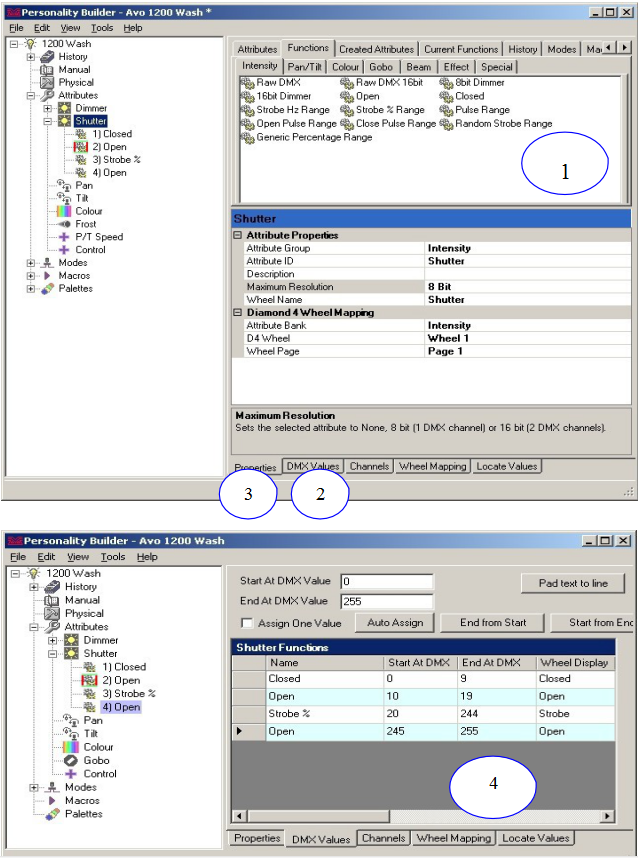Select Raw DMX 16bit function icon
The height and width of the screenshot is (858, 638).
coord(347,83)
